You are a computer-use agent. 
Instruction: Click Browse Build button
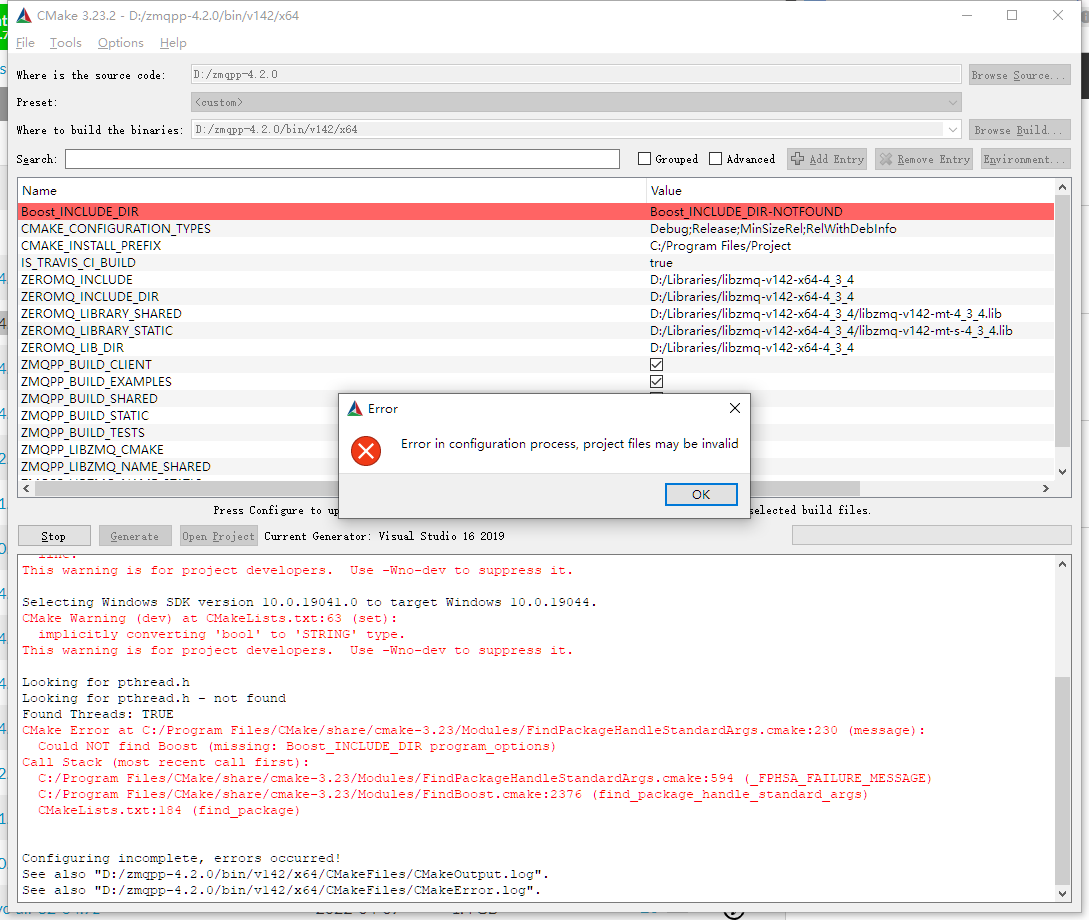1019,130
